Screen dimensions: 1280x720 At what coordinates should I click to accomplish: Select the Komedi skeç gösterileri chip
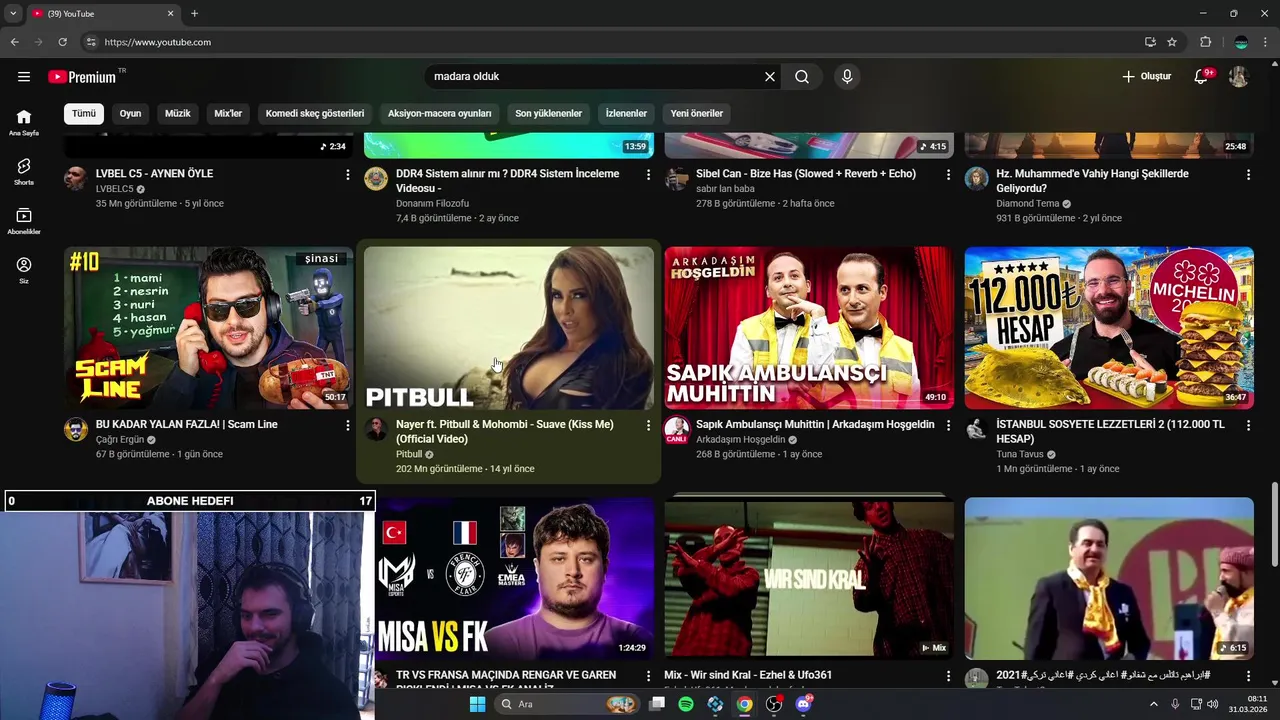click(315, 113)
